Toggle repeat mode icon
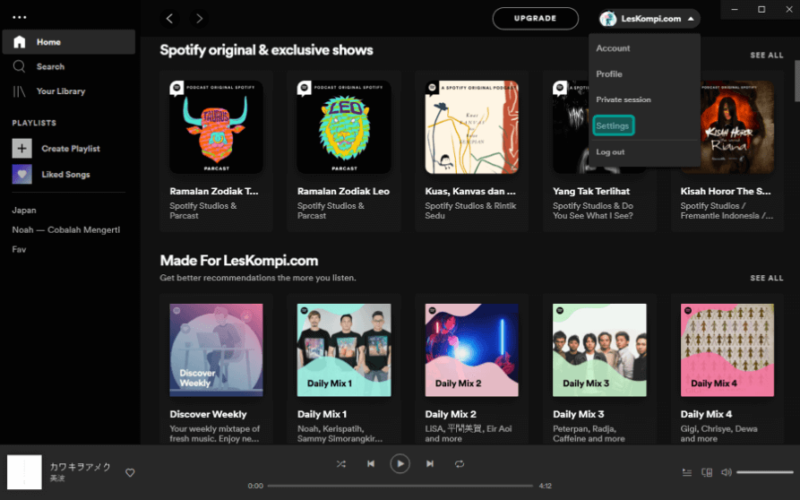This screenshot has height=500, width=800. pyautogui.click(x=459, y=464)
